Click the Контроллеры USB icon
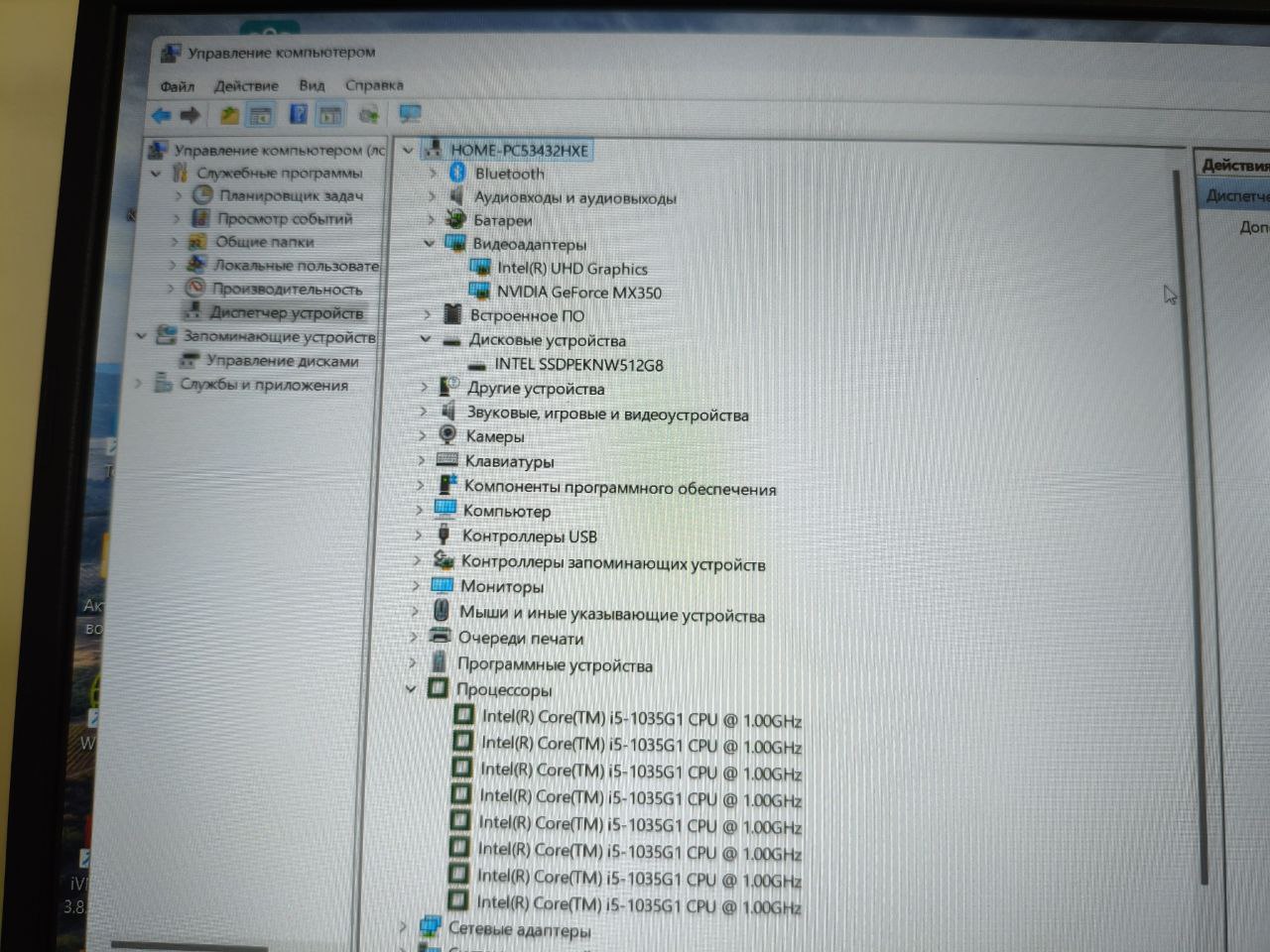Image resolution: width=1270 pixels, height=952 pixels. coord(444,535)
